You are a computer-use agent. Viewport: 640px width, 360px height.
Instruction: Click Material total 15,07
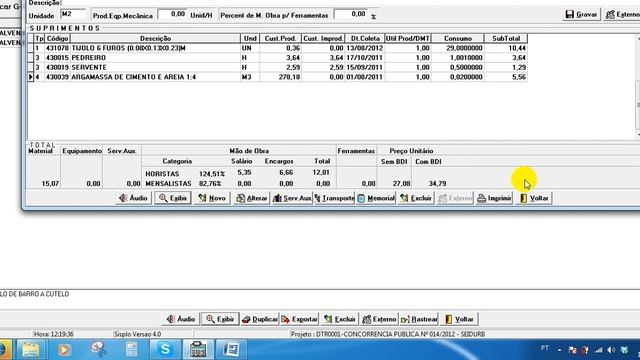[50, 184]
